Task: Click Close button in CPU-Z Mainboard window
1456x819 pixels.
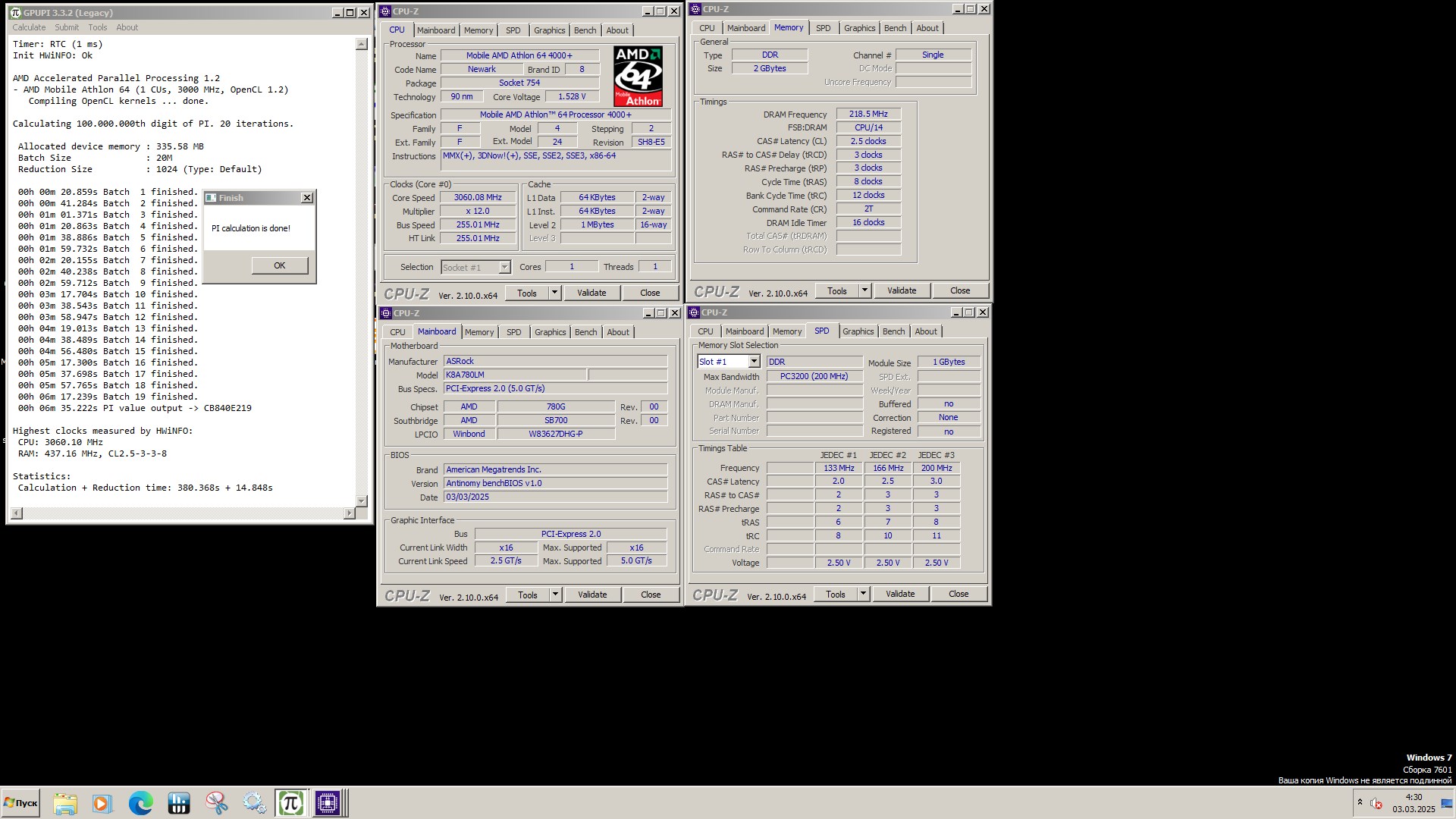Action: point(651,595)
